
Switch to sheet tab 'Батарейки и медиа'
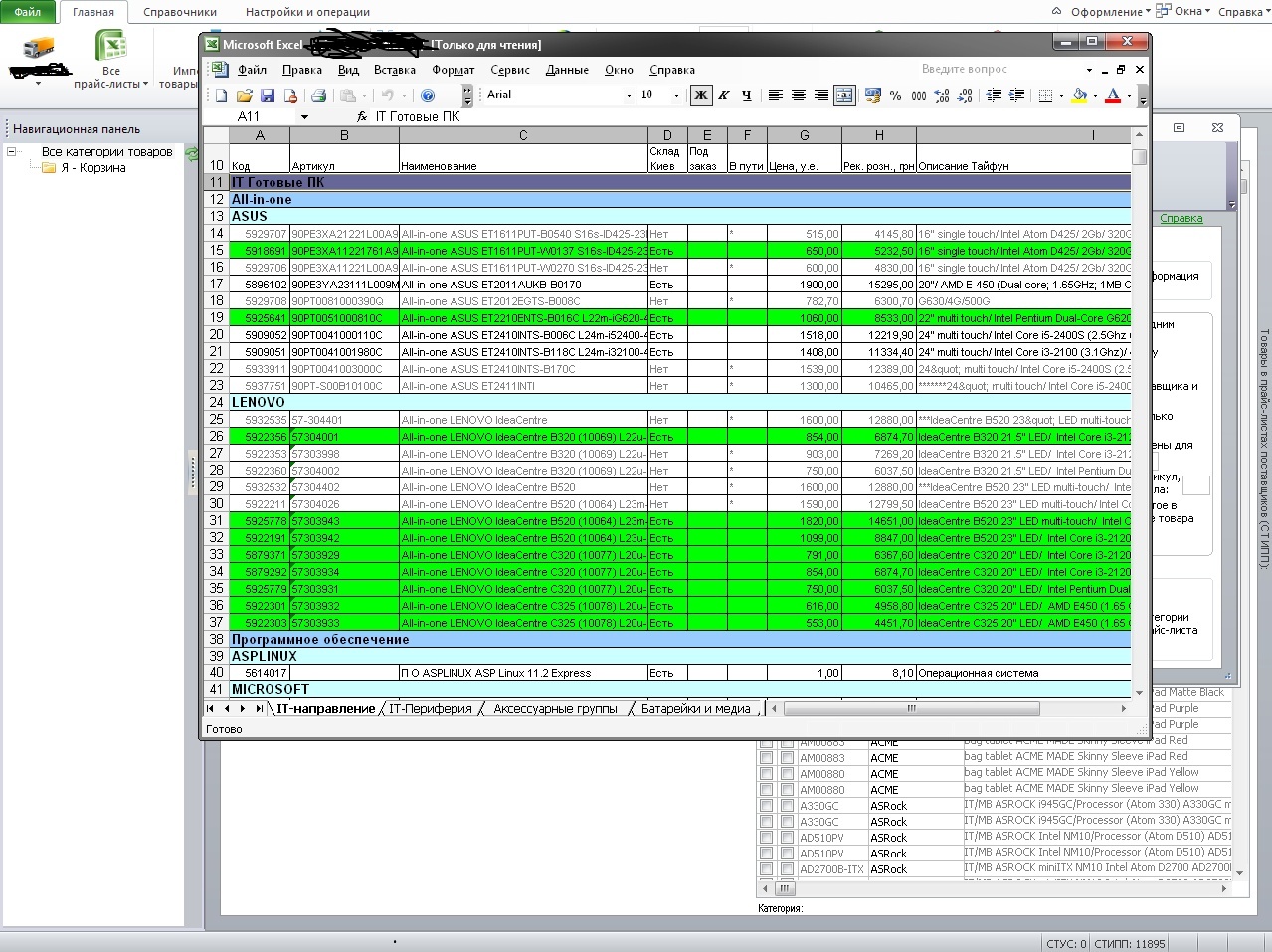click(x=696, y=709)
